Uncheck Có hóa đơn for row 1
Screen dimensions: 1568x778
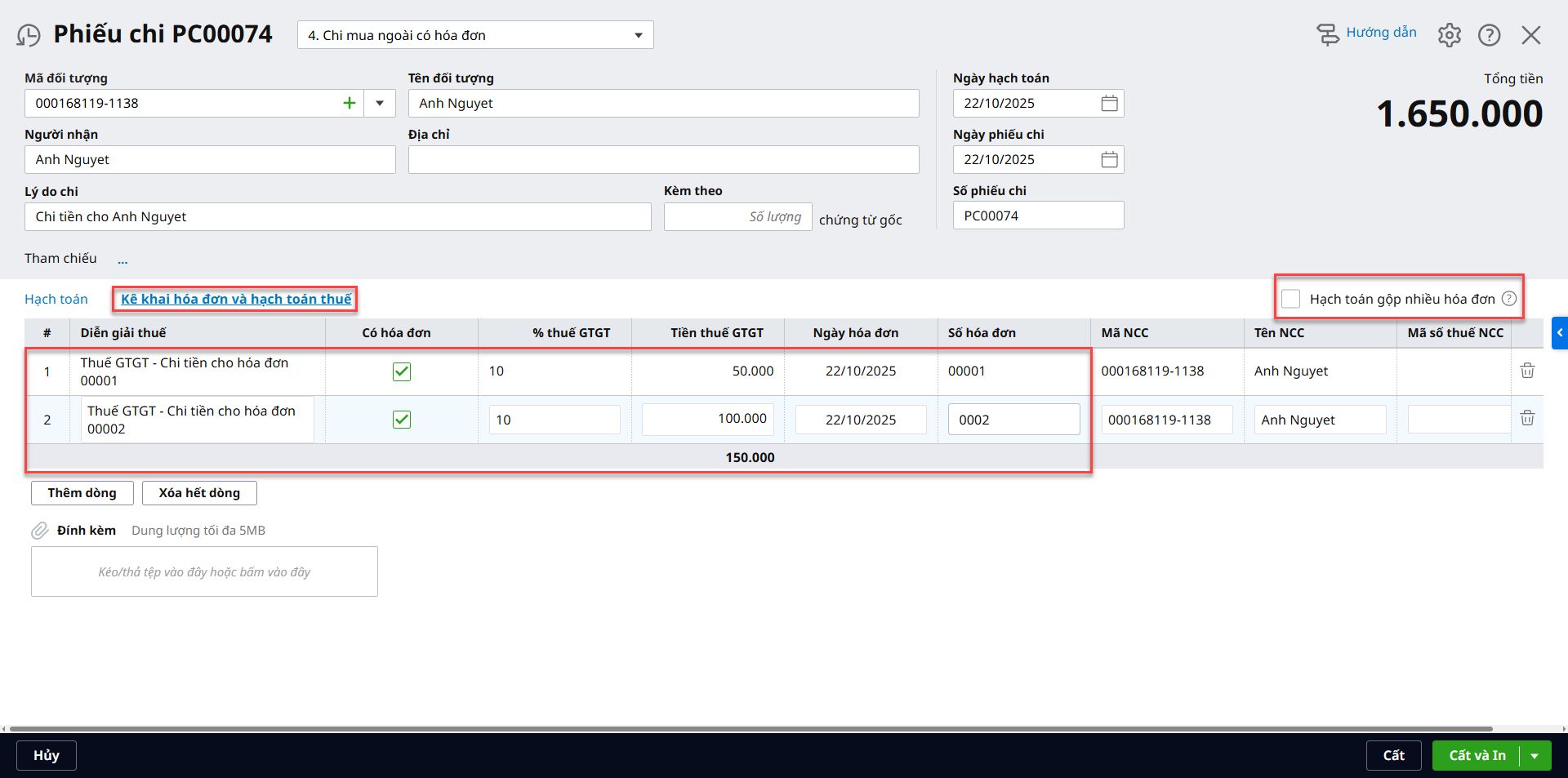click(402, 371)
